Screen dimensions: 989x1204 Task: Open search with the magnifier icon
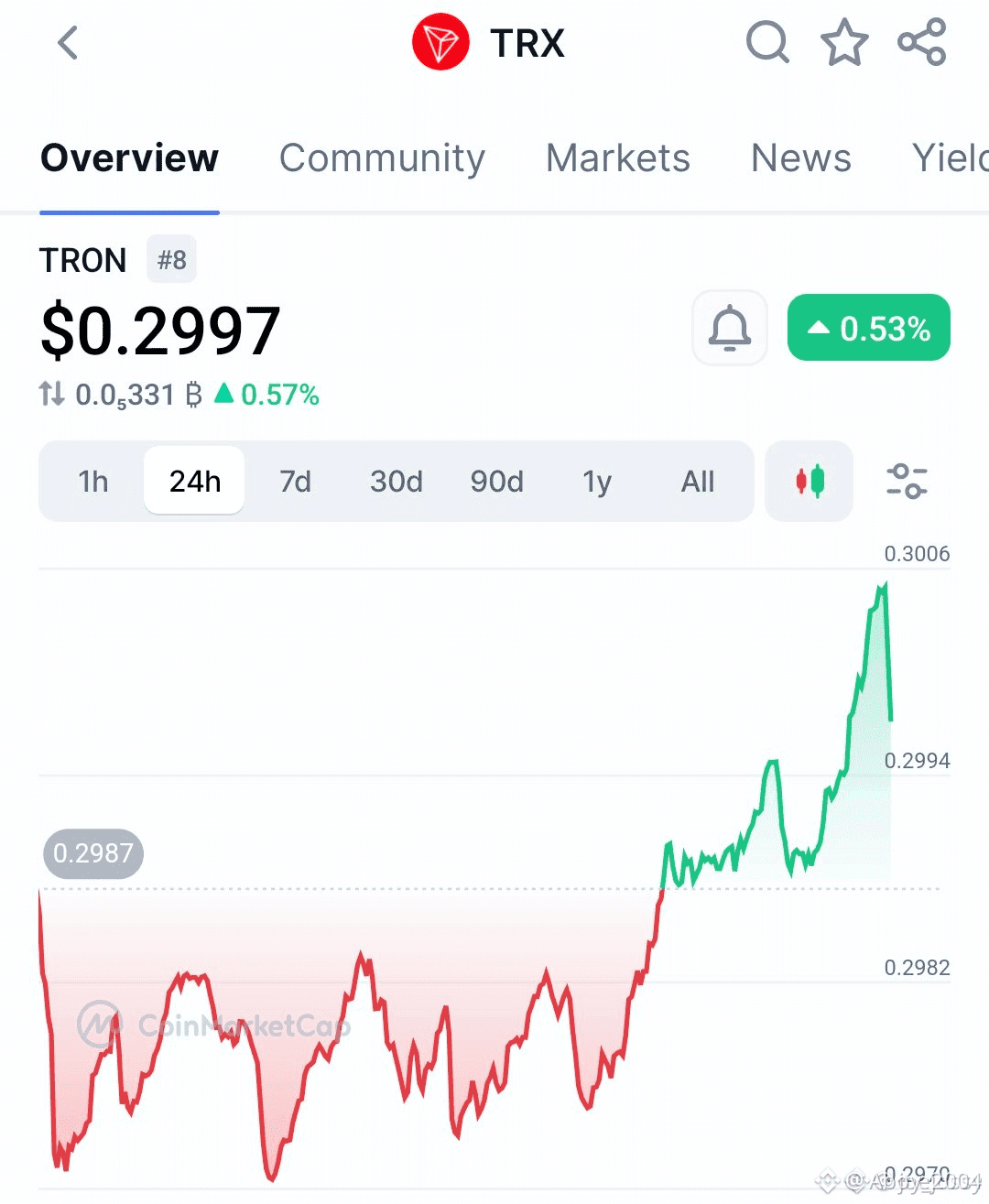[767, 42]
